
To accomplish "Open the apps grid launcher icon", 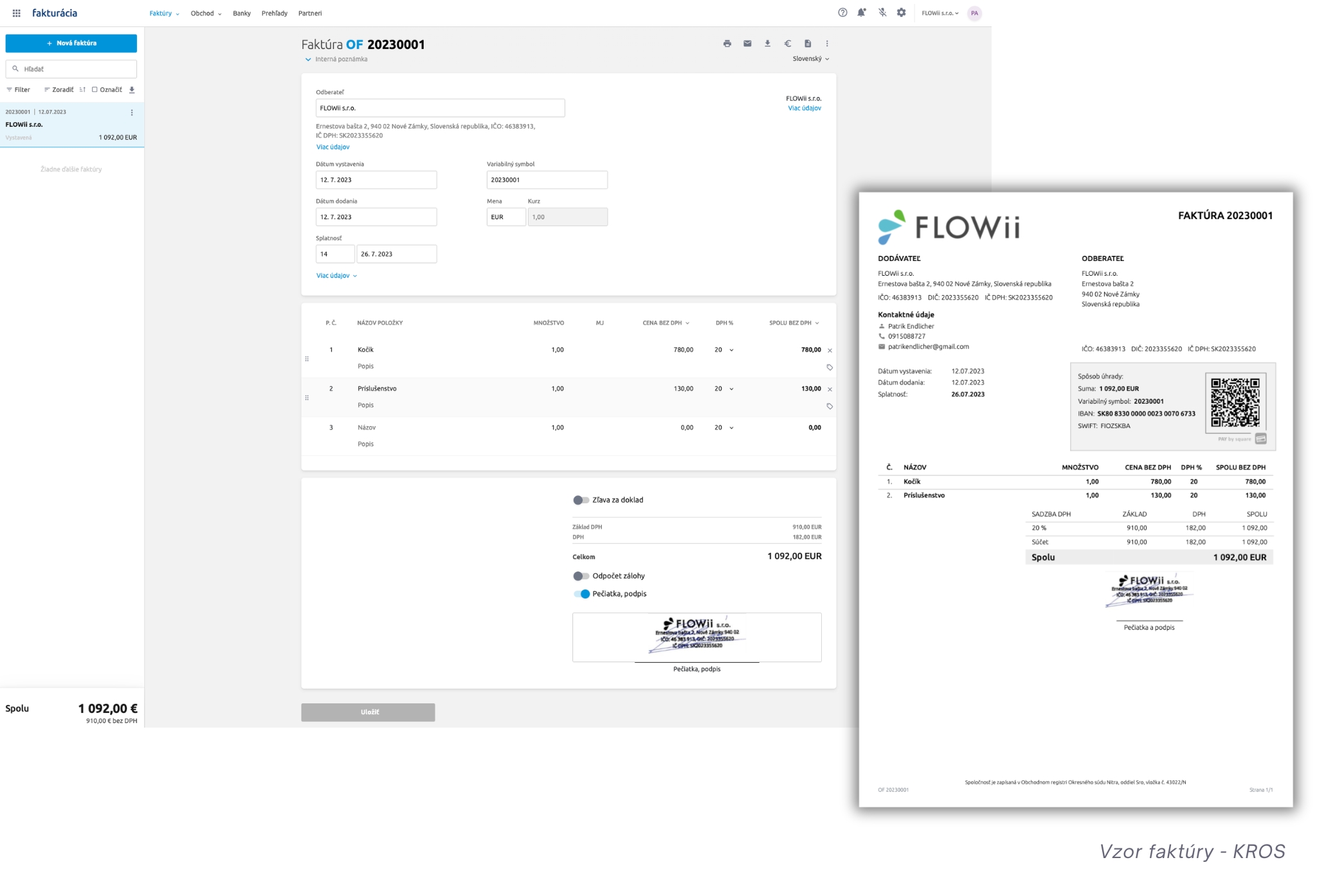I will coord(17,13).
